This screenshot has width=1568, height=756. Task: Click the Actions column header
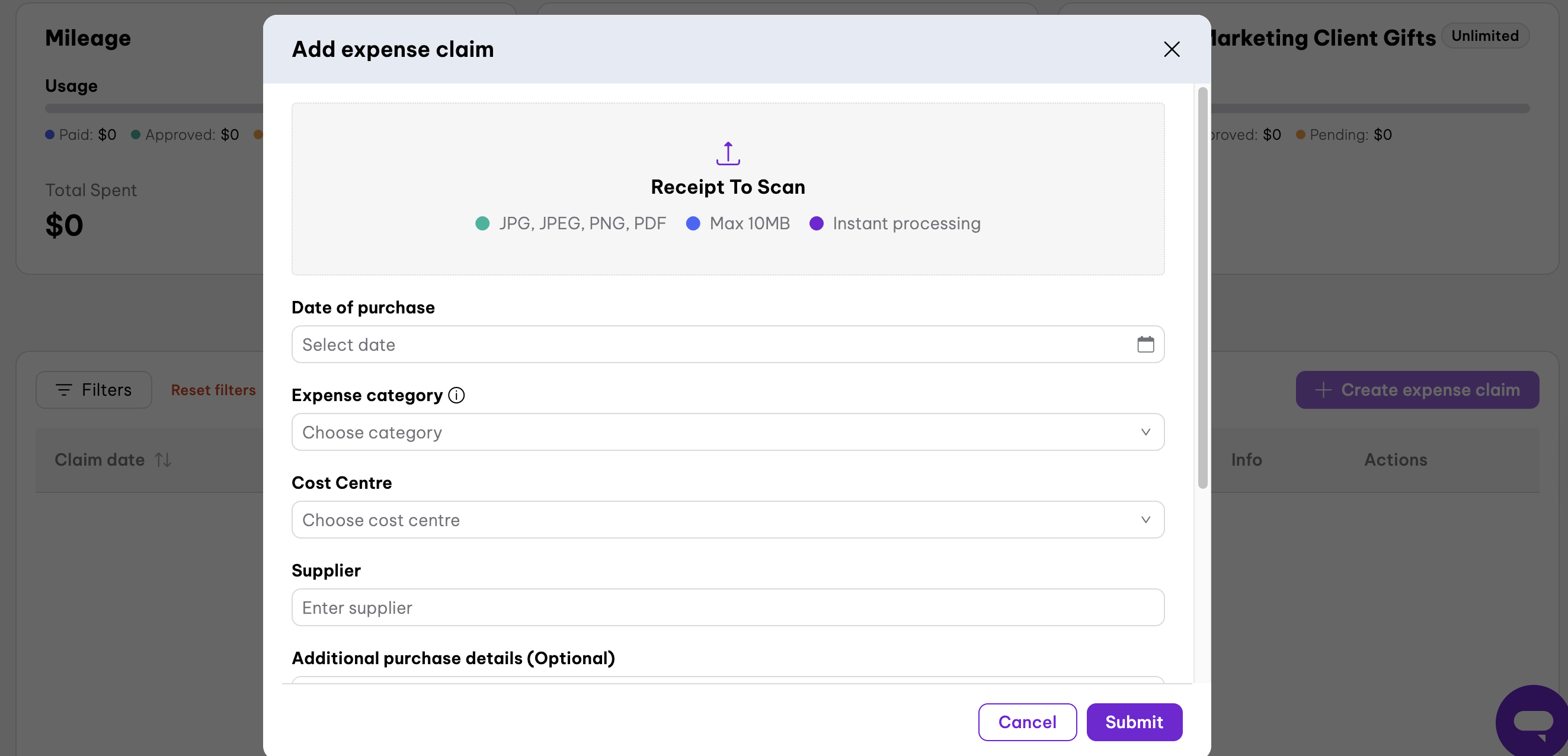tap(1394, 460)
